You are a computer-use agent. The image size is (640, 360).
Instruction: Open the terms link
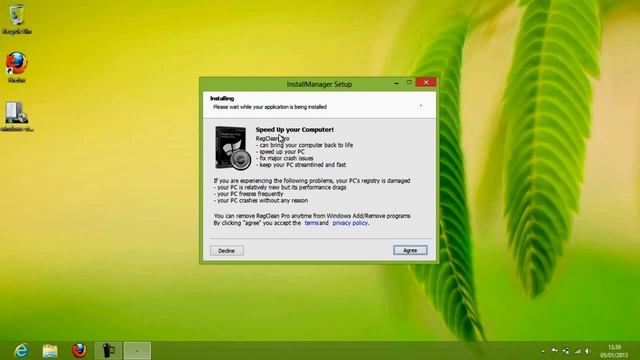point(311,223)
